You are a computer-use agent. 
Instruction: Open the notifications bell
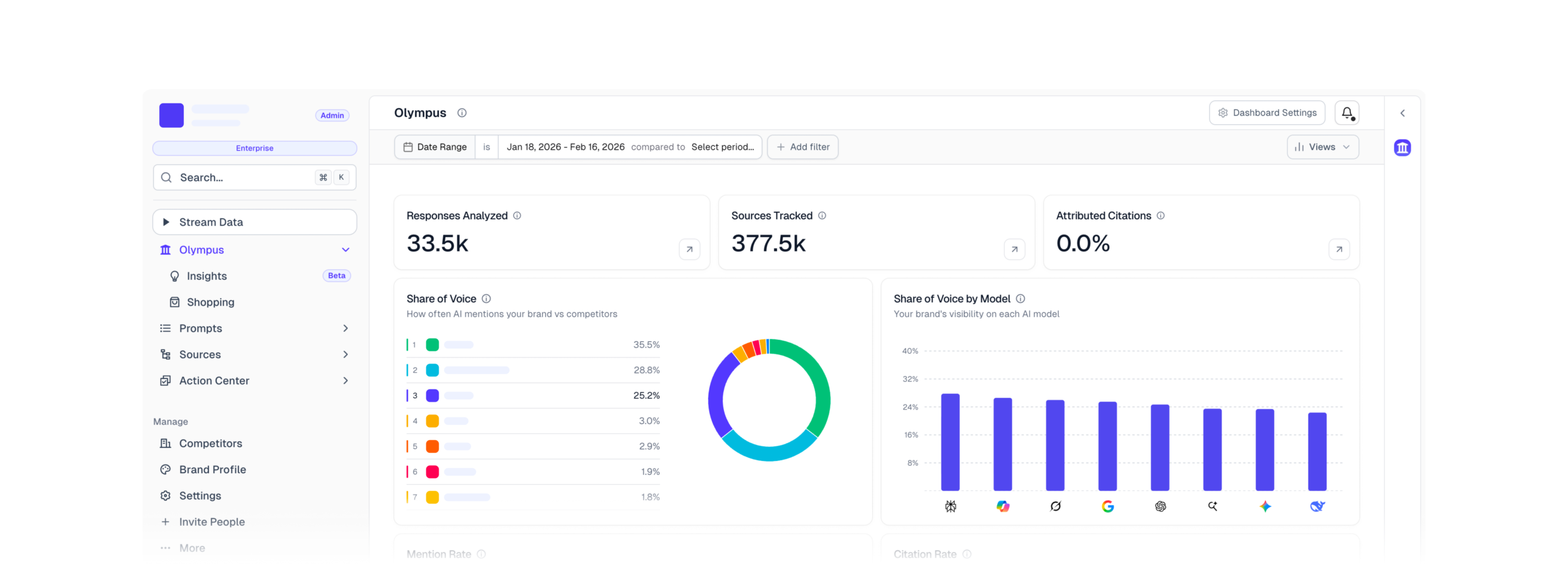tap(1346, 113)
